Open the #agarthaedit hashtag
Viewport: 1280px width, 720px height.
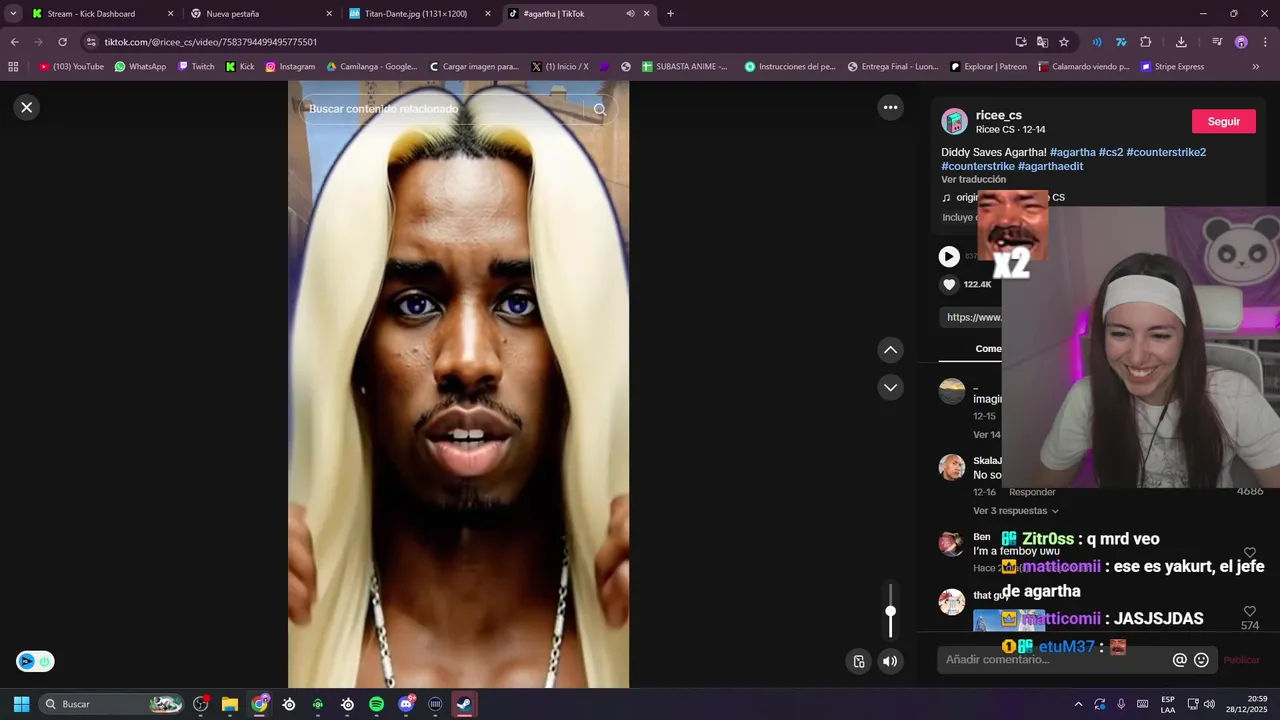(x=1050, y=166)
